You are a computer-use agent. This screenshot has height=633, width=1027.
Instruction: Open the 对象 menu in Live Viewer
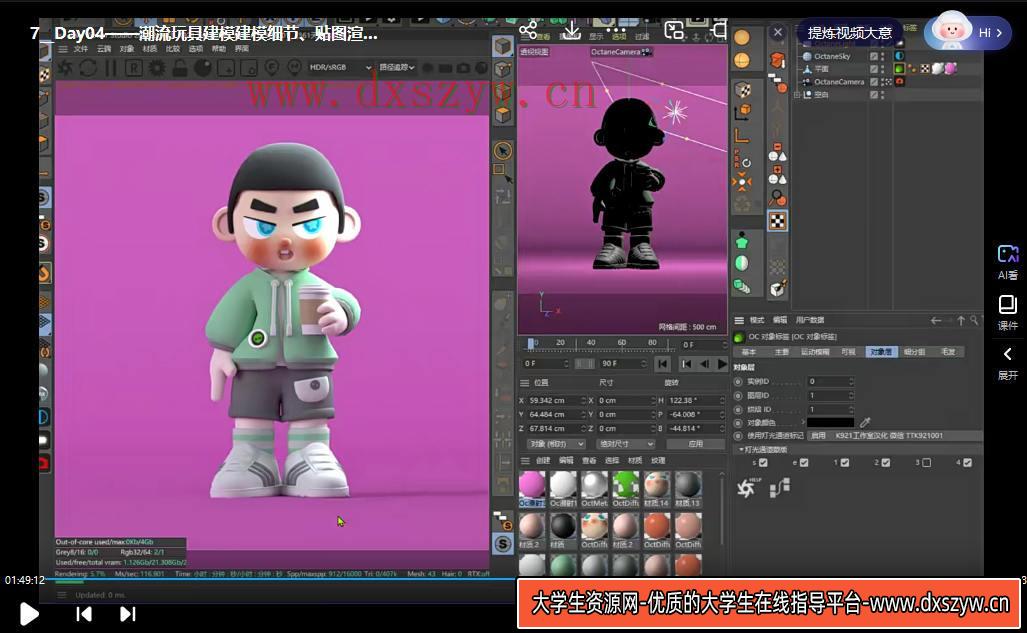pos(127,49)
